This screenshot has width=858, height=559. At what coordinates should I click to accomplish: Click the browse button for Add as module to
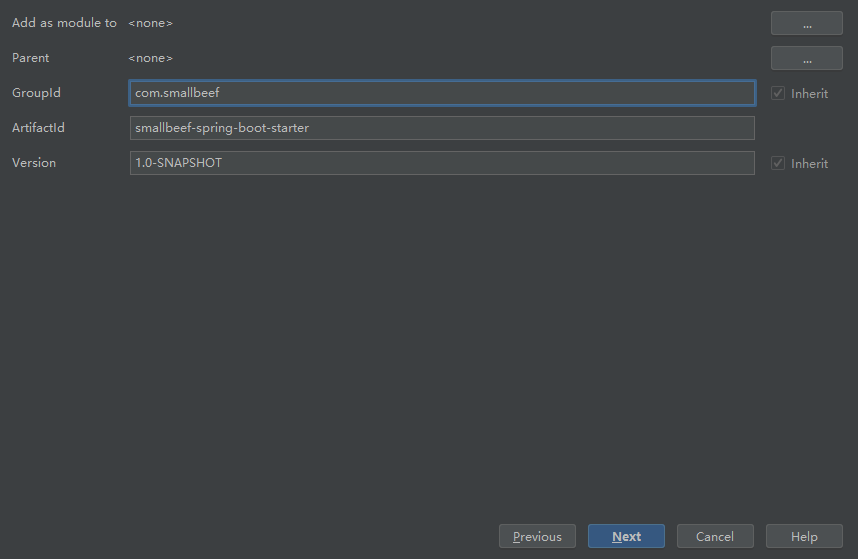point(806,23)
